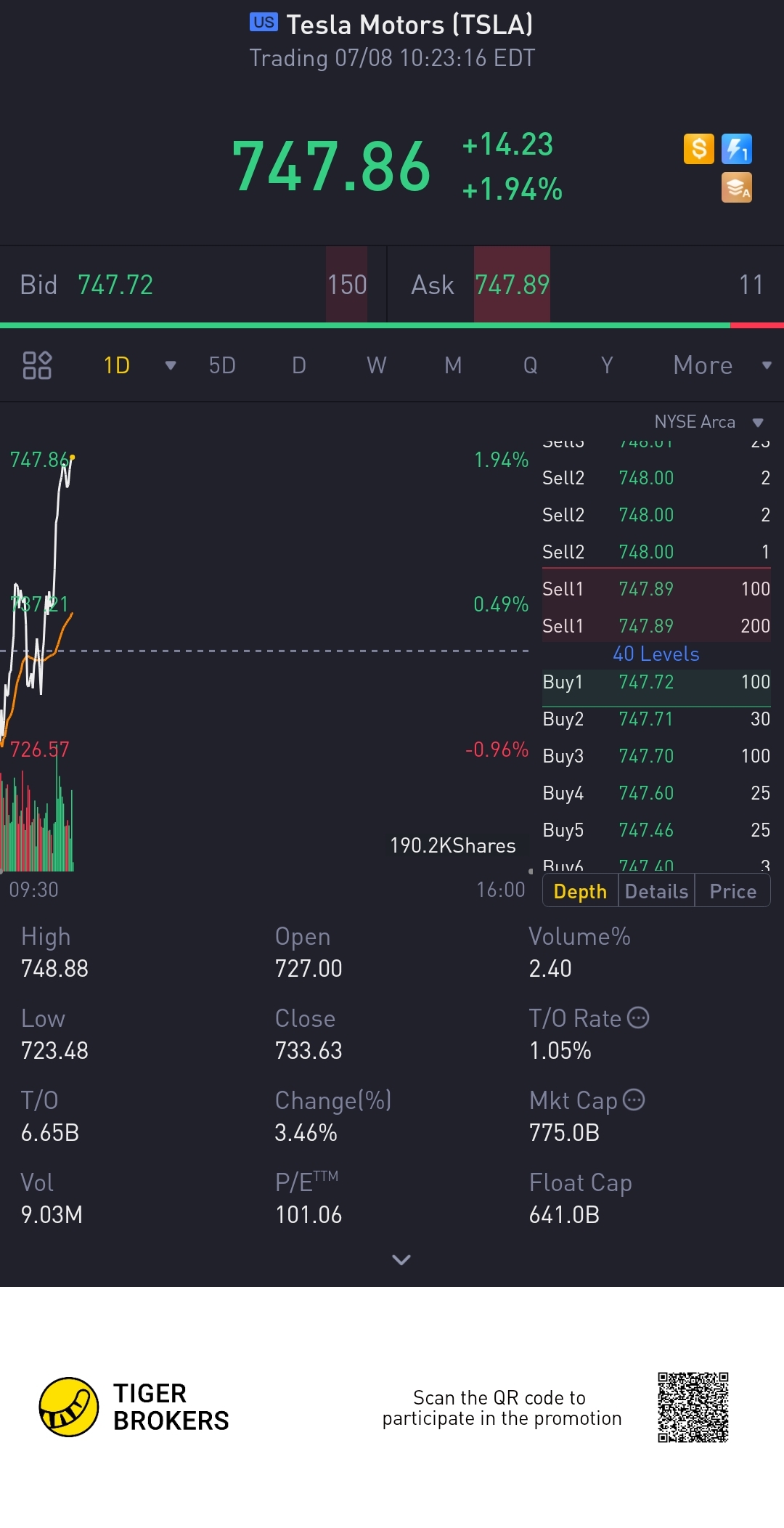
Task: Select the Sell1 row with 100 shares
Action: (x=656, y=588)
